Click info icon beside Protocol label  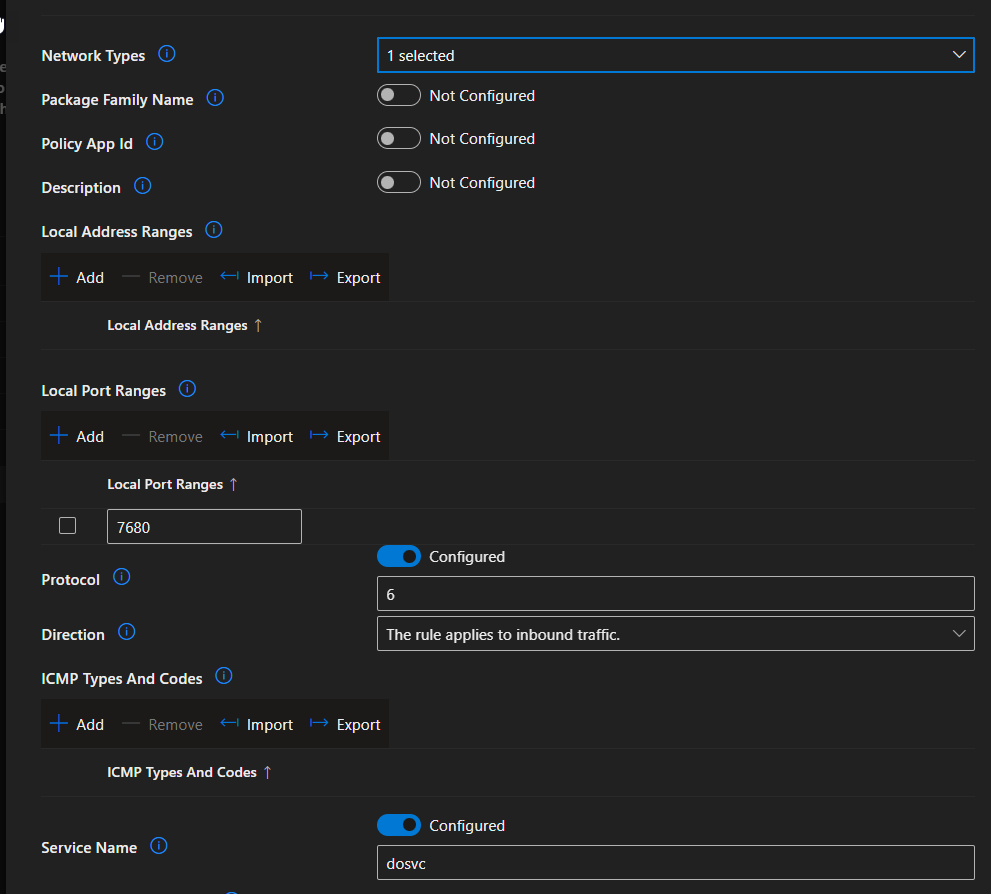click(x=121, y=577)
